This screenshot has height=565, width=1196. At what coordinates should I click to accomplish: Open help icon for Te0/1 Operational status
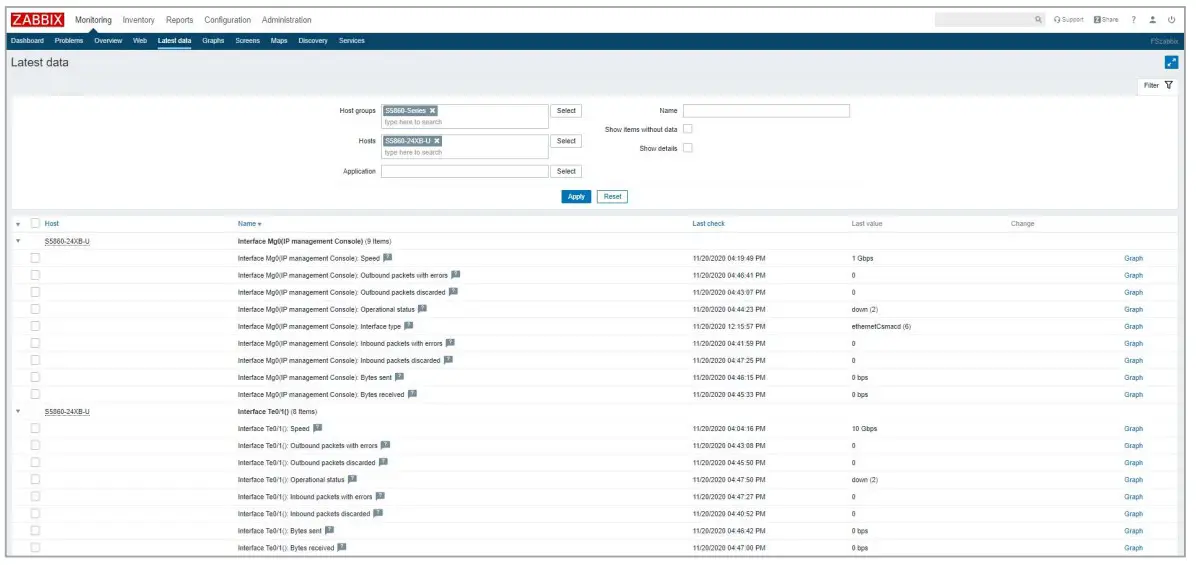pos(352,480)
